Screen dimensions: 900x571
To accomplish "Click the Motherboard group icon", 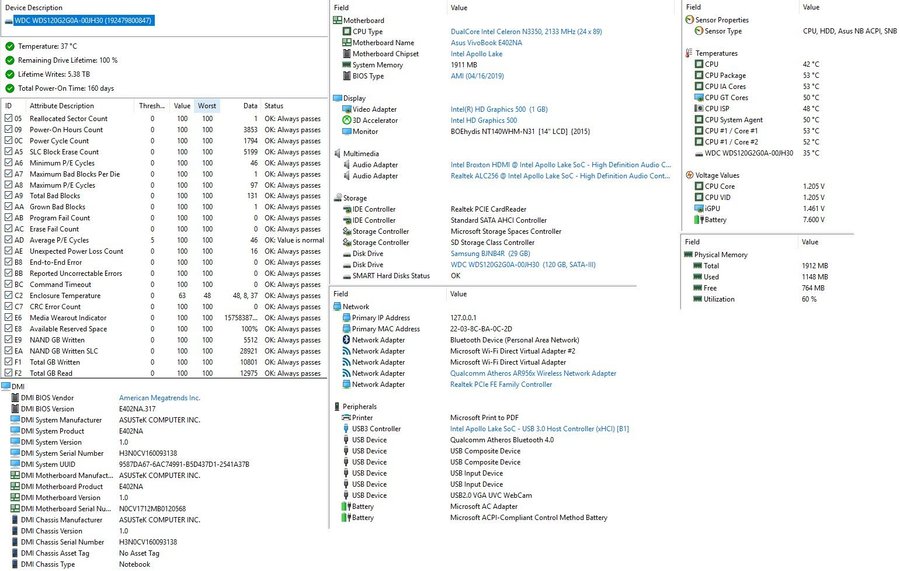I will pos(337,20).
